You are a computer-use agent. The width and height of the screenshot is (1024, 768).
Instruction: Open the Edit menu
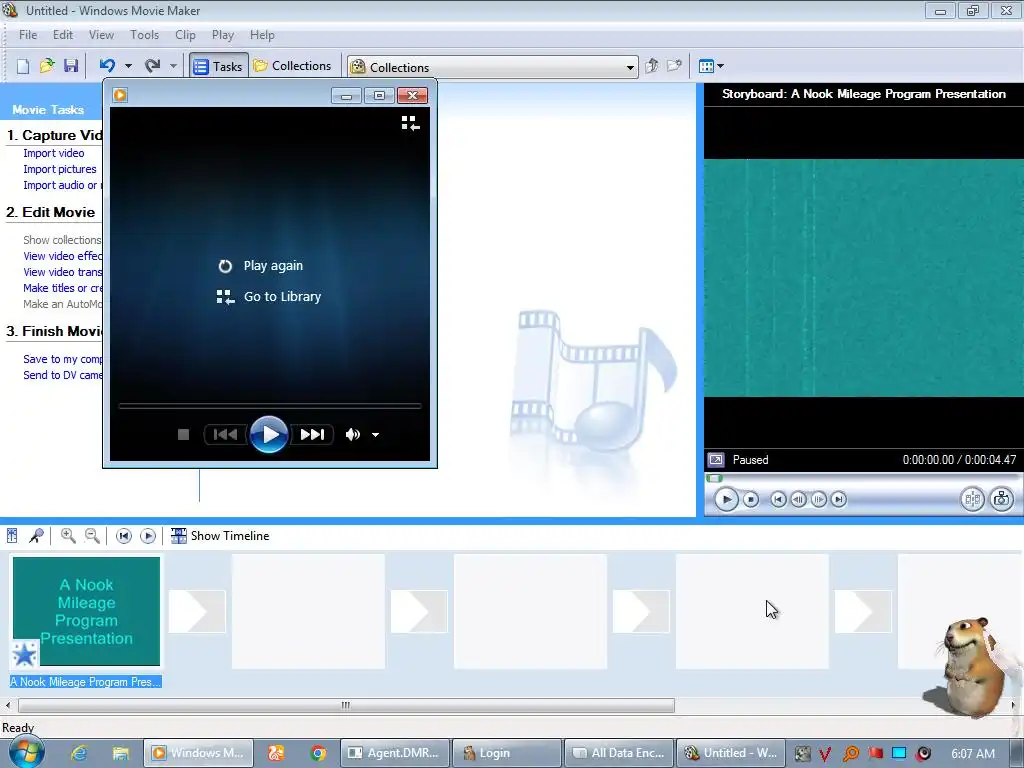tap(63, 35)
